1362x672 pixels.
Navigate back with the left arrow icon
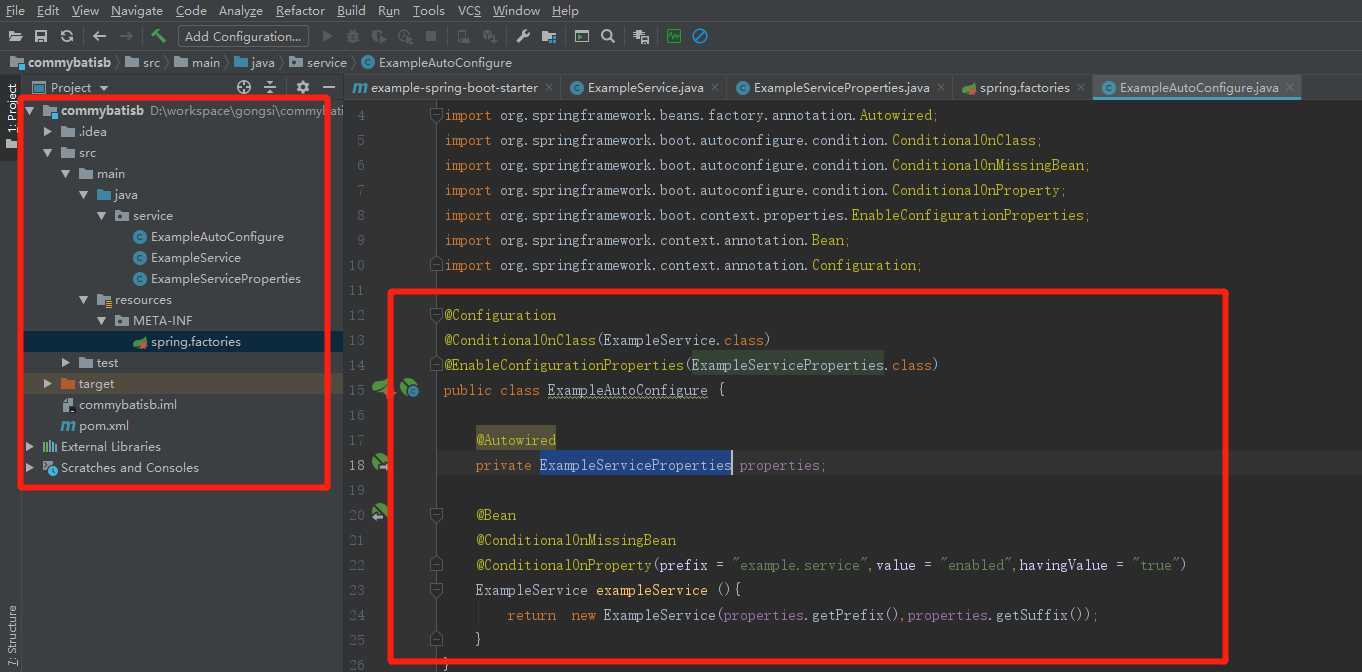click(99, 36)
